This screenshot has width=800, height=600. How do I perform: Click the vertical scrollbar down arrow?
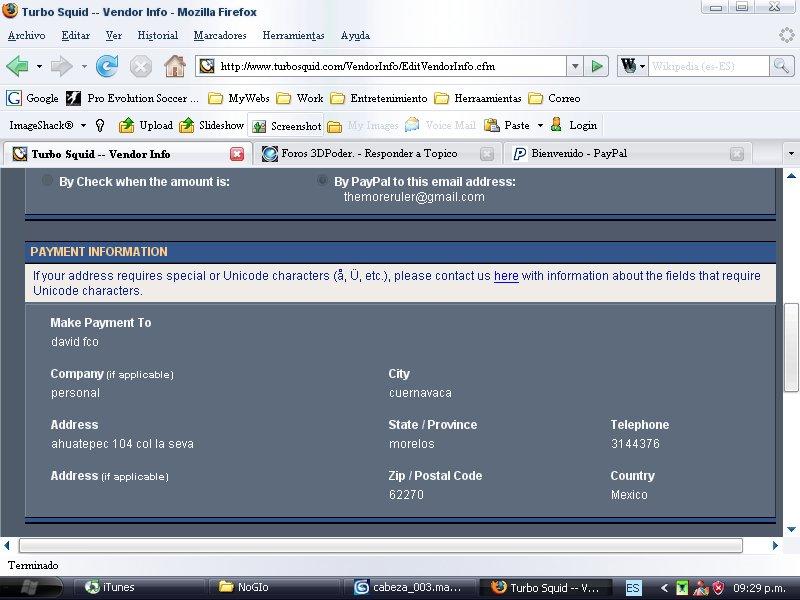(x=791, y=530)
